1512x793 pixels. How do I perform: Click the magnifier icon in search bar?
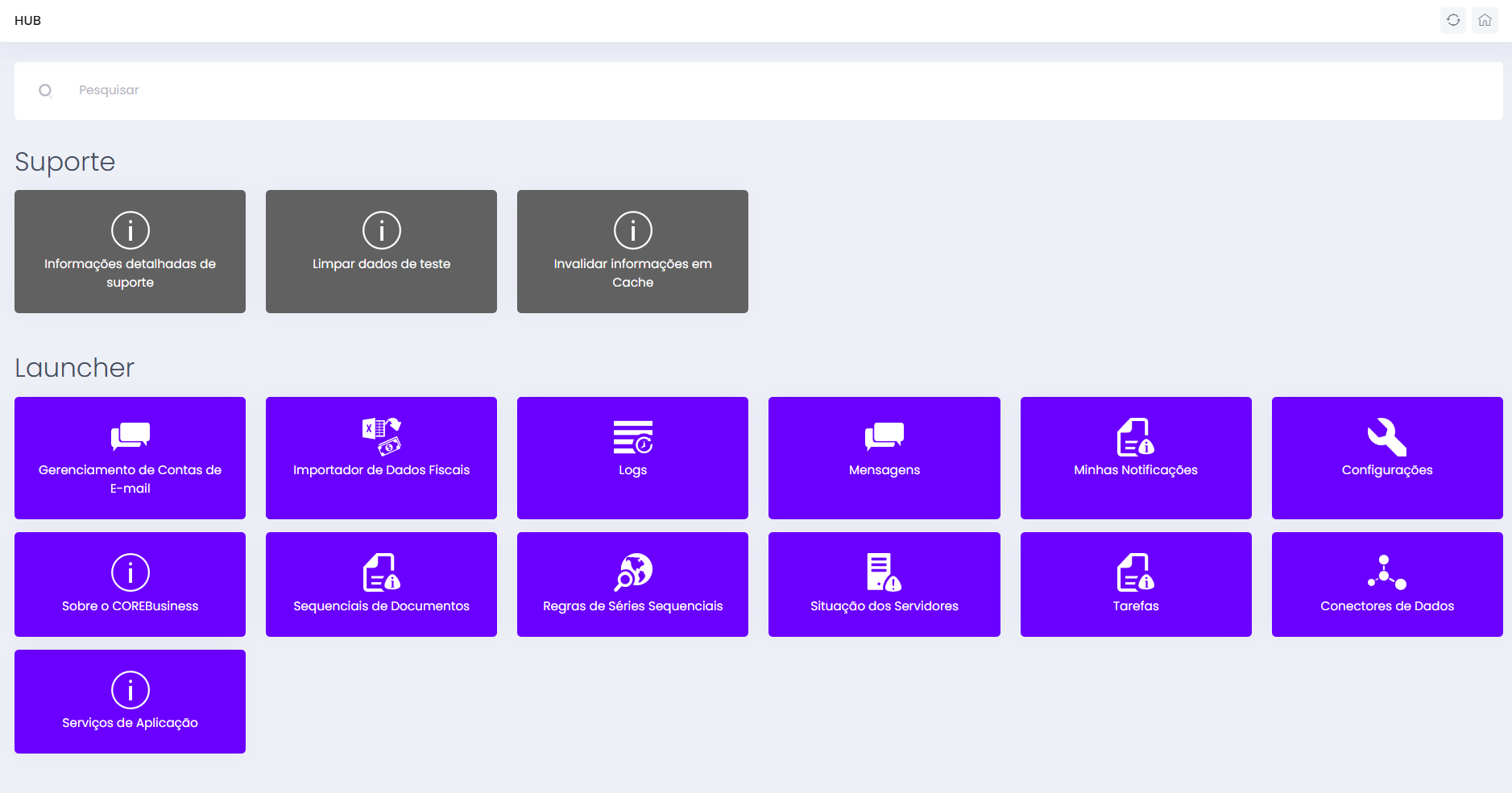click(x=46, y=91)
